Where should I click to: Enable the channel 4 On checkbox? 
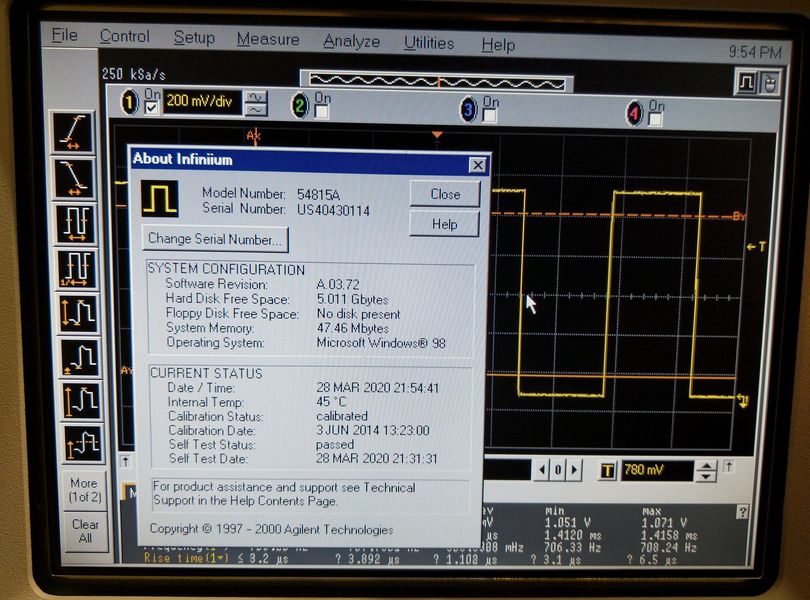(x=655, y=119)
